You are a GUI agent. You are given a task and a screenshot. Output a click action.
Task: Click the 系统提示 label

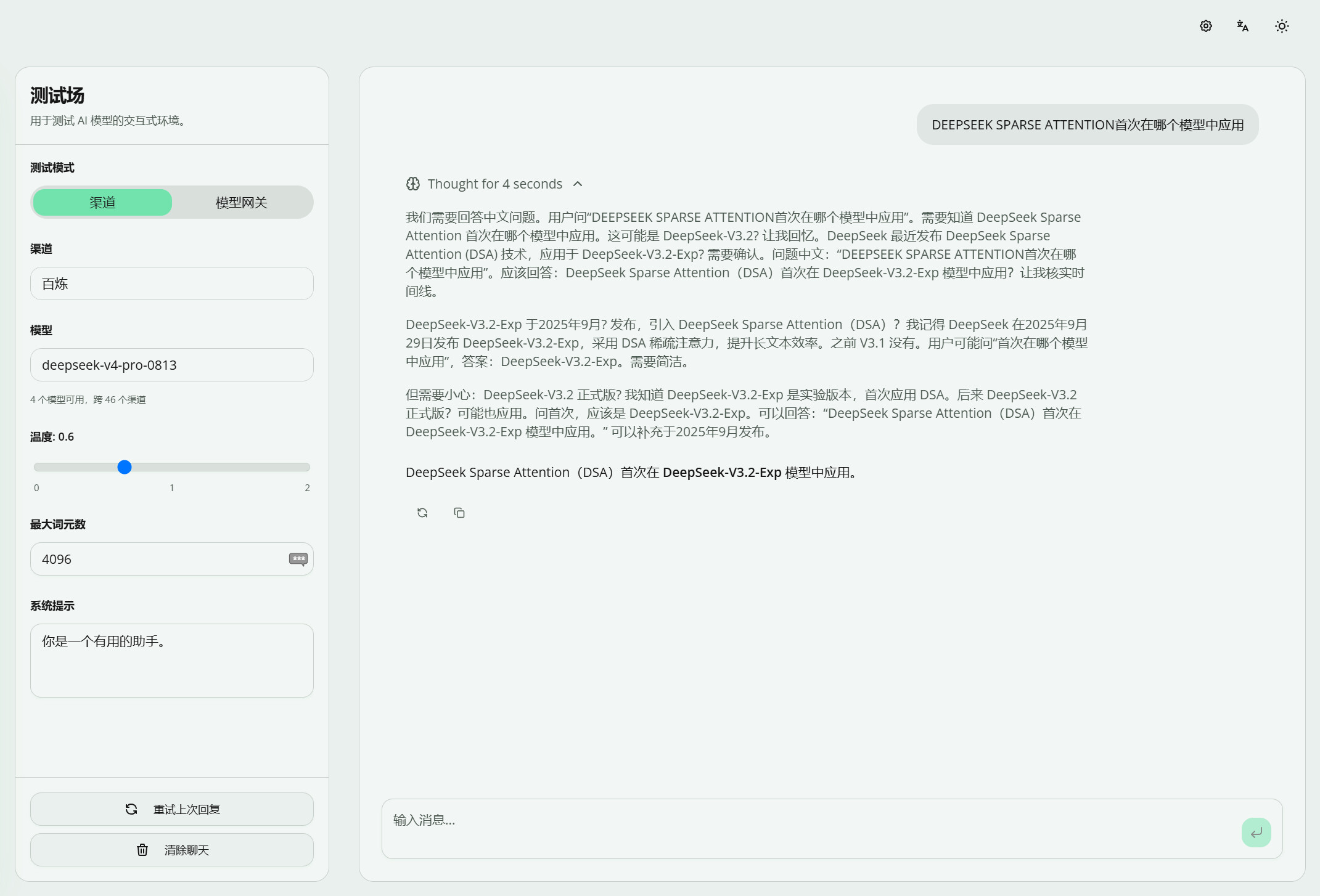tap(52, 606)
